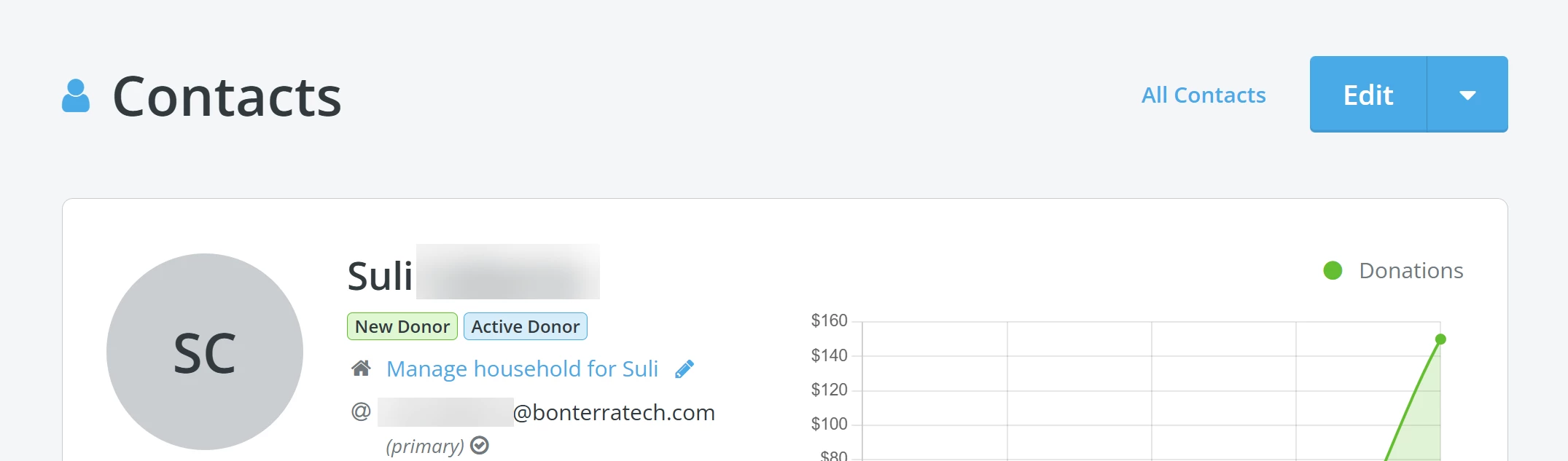Click the primary email checkmark icon
The height and width of the screenshot is (461, 1568).
point(480,445)
